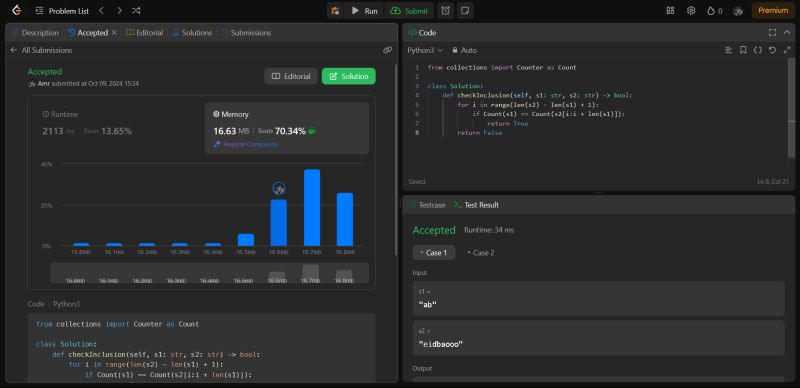Go back to All Submissions
This screenshot has height=388, width=800.
pyautogui.click(x=41, y=50)
